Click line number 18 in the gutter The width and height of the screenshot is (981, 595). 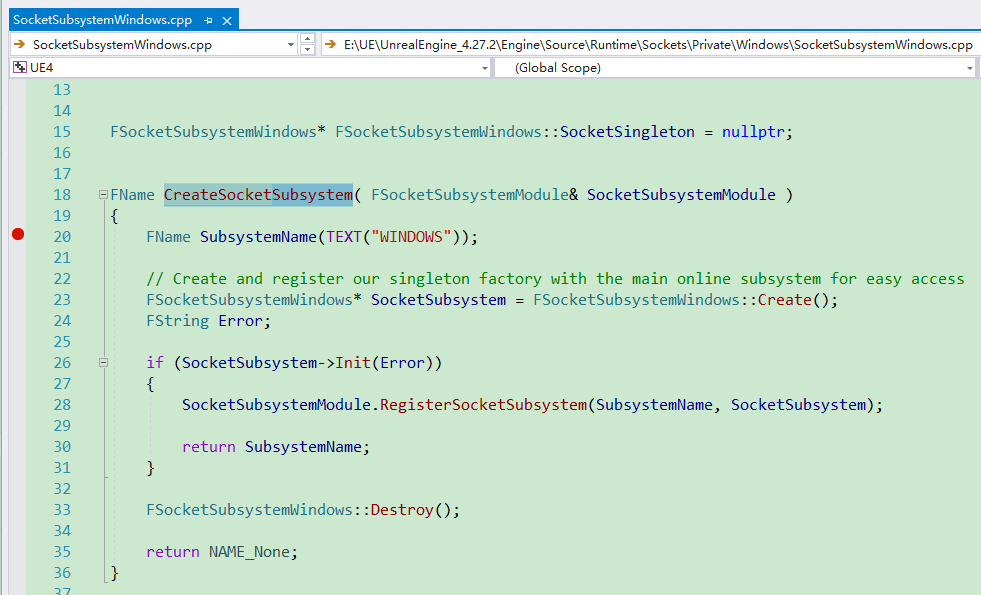click(x=62, y=195)
